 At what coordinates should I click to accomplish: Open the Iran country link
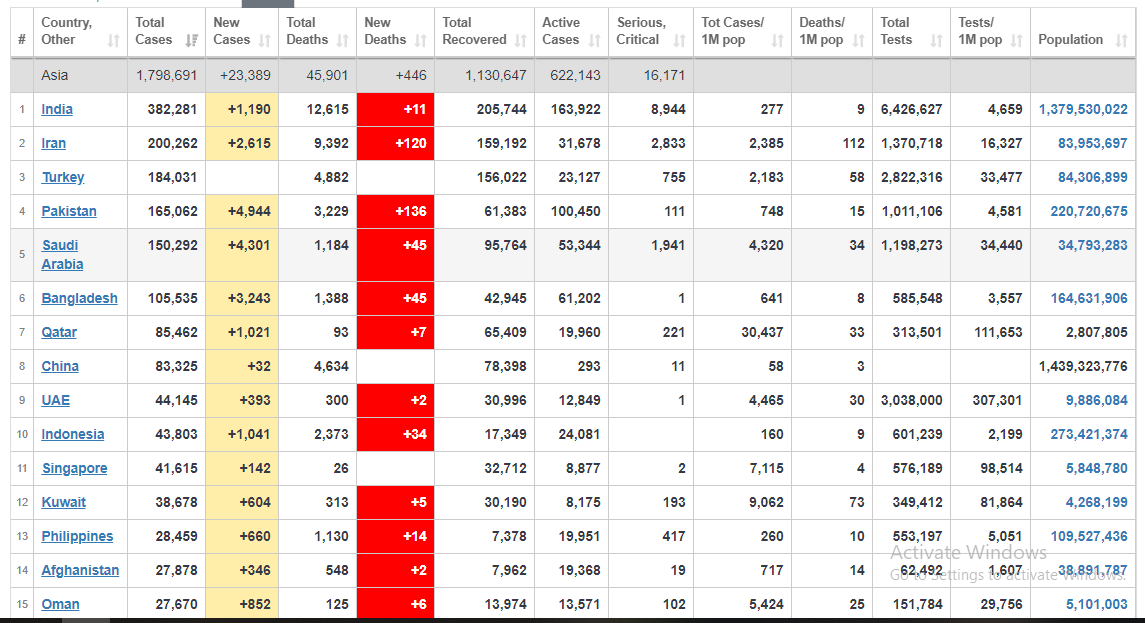[53, 143]
